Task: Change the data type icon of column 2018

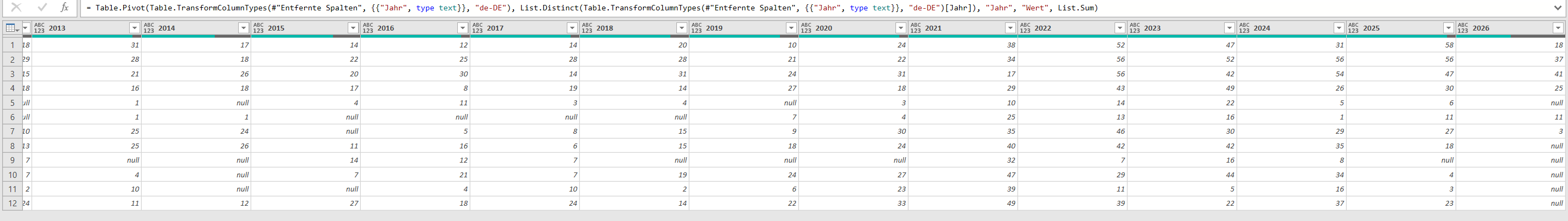Action: tap(588, 28)
